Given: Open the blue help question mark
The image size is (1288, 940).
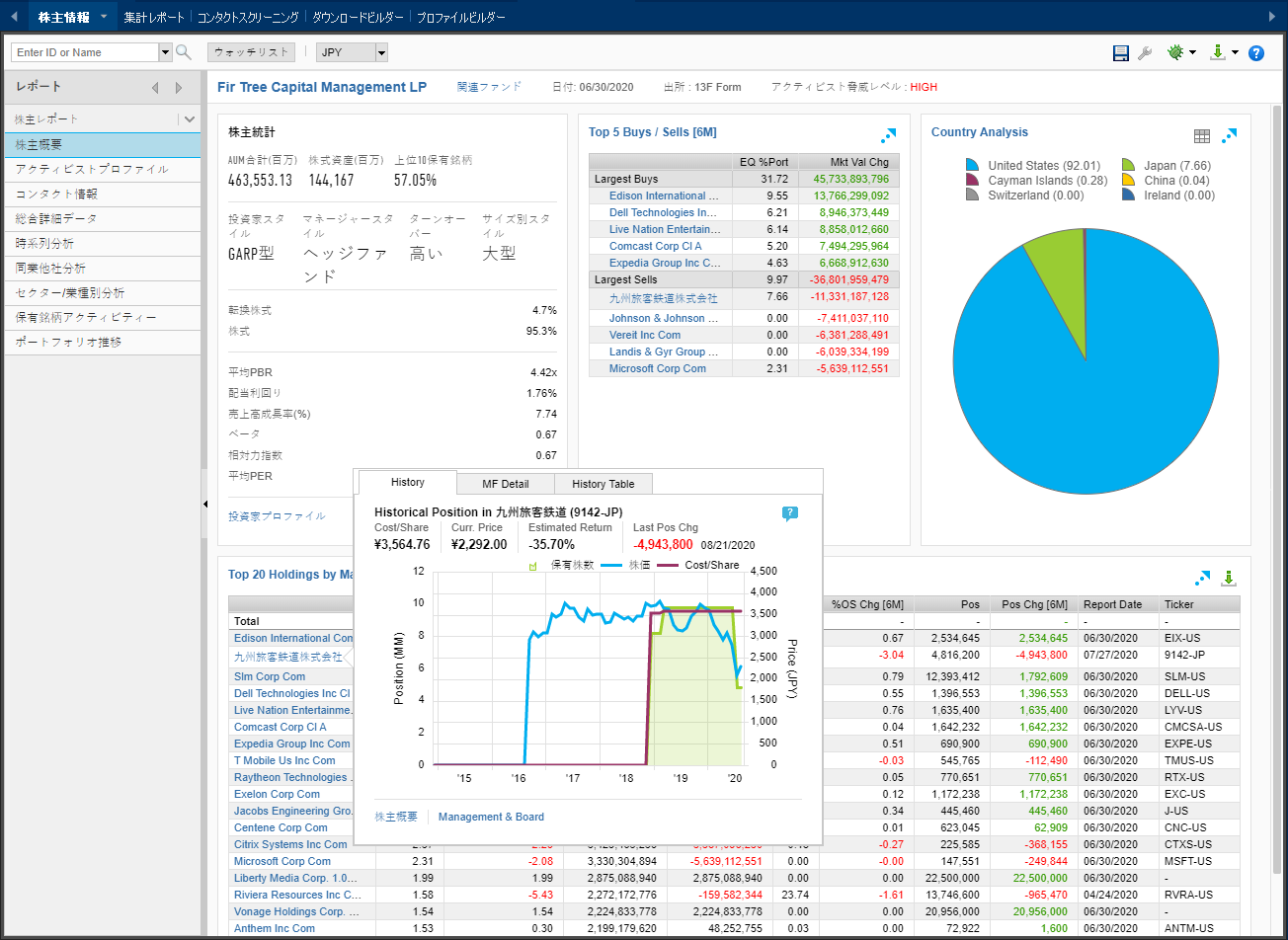Looking at the screenshot, I should [1256, 53].
